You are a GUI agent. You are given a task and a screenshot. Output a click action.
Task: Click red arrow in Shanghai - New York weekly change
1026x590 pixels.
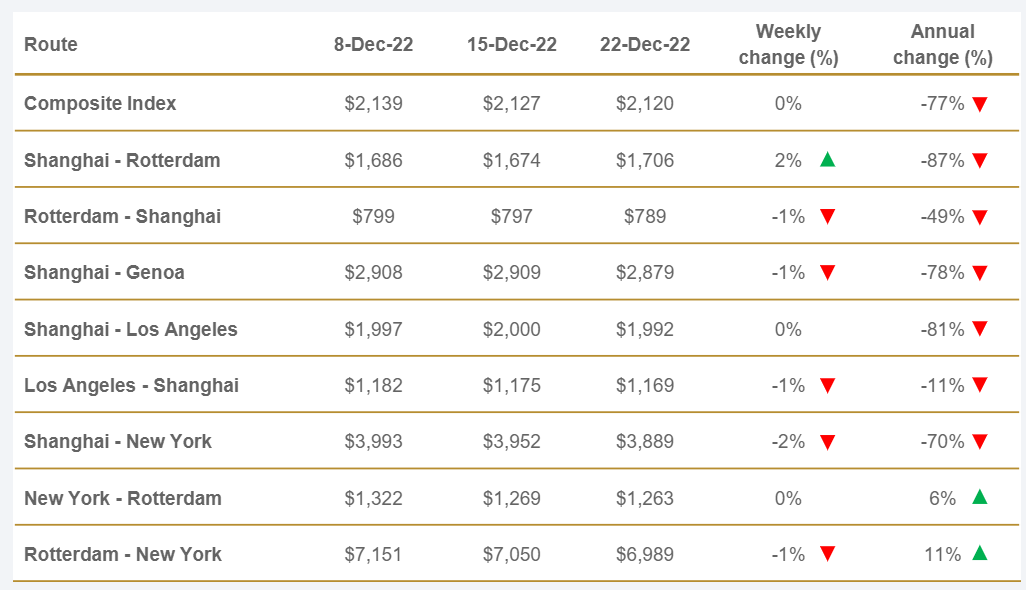tap(827, 441)
